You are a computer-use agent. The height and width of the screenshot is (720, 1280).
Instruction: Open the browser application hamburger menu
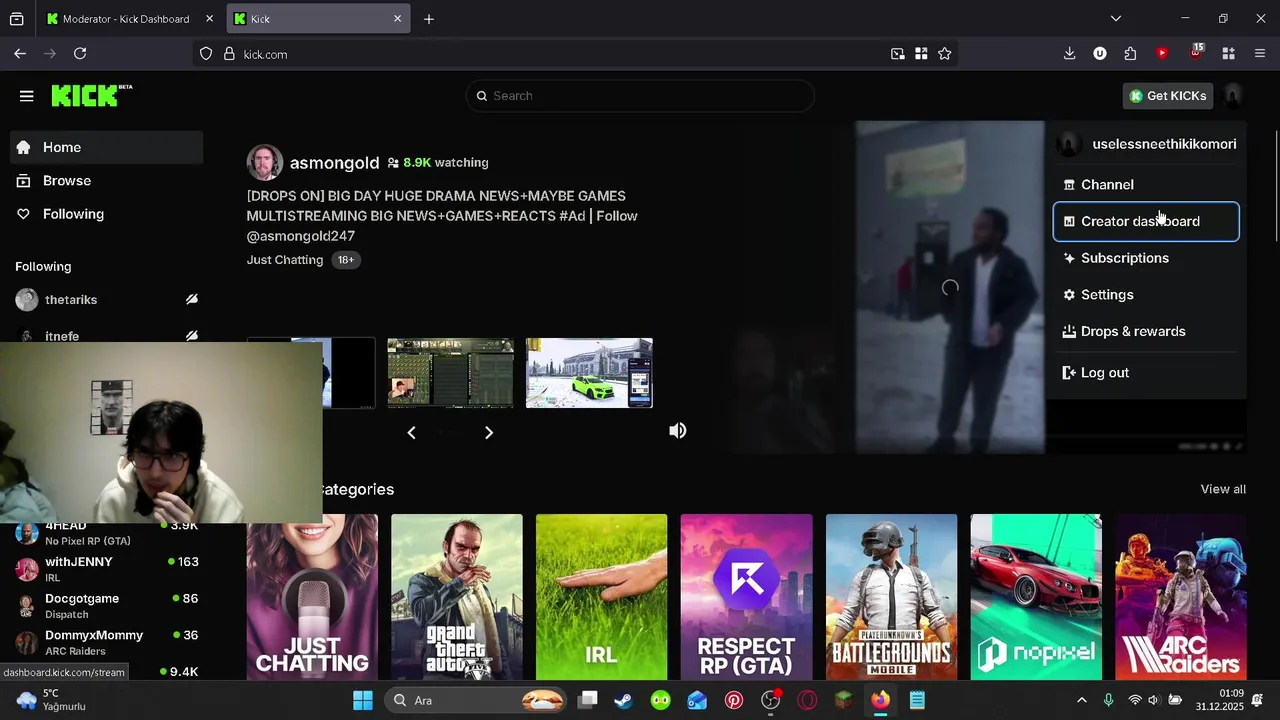[x=1260, y=54]
